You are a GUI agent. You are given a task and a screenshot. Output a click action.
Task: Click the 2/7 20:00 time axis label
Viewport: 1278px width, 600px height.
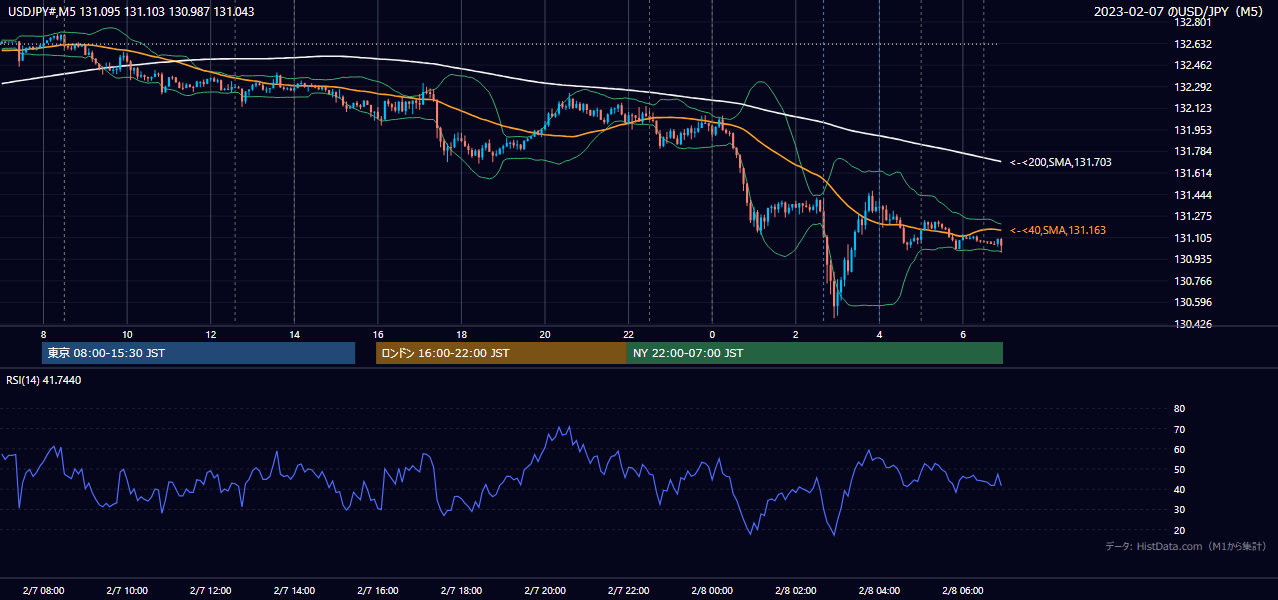[x=544, y=591]
